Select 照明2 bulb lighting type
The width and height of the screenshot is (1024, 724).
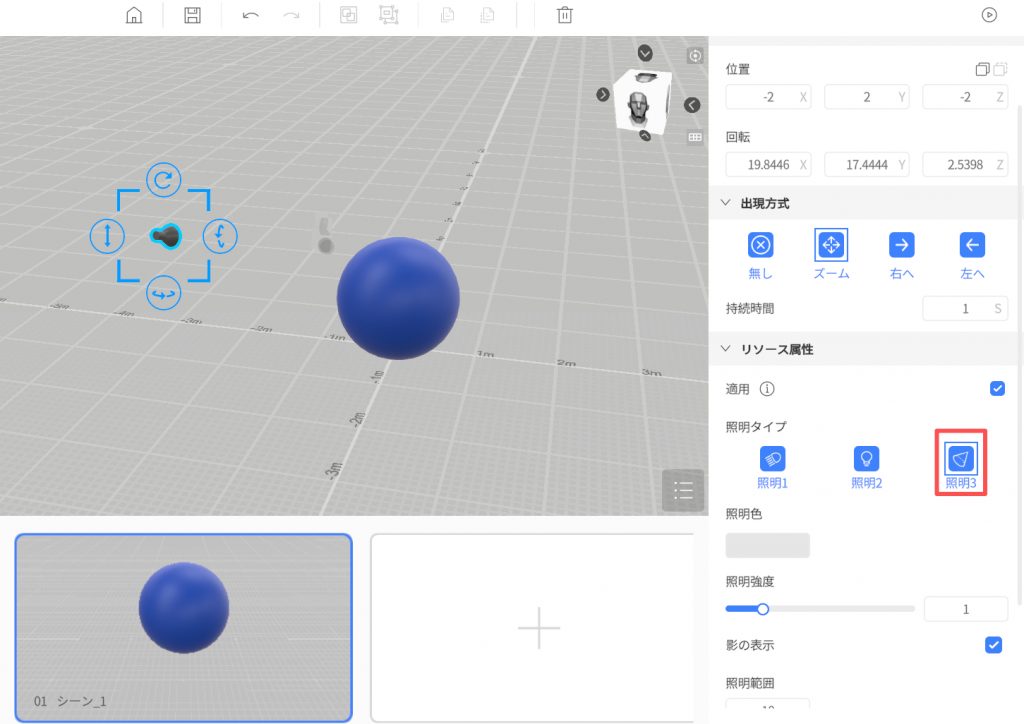(866, 459)
